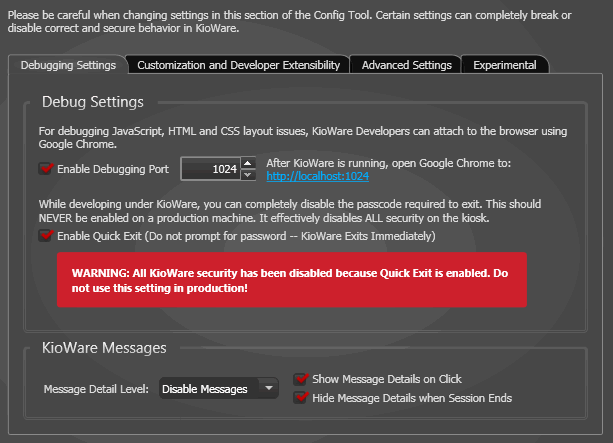Click 'For debugging JavaScript' description text

pos(303,137)
